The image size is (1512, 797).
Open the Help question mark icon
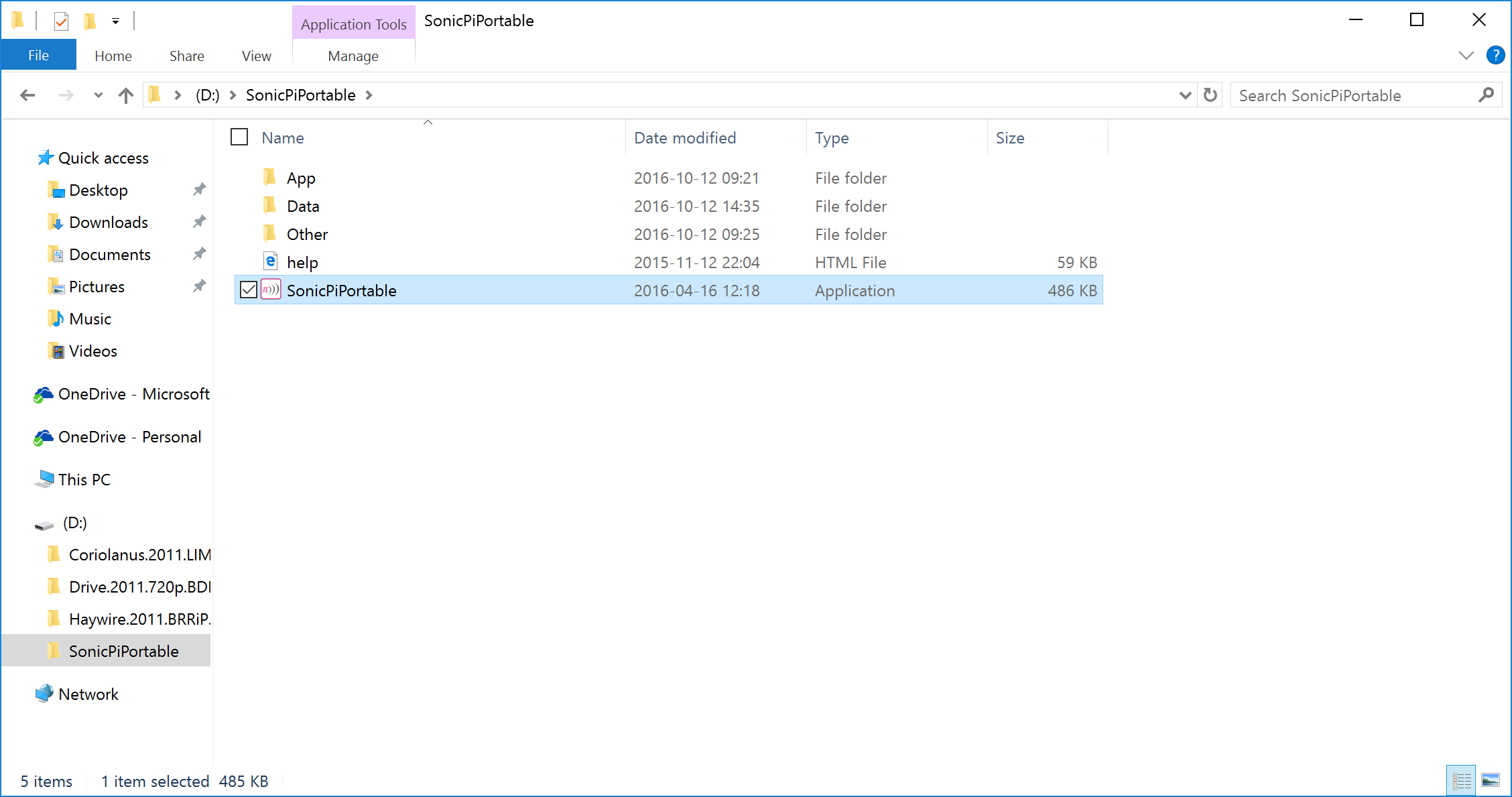1495,55
